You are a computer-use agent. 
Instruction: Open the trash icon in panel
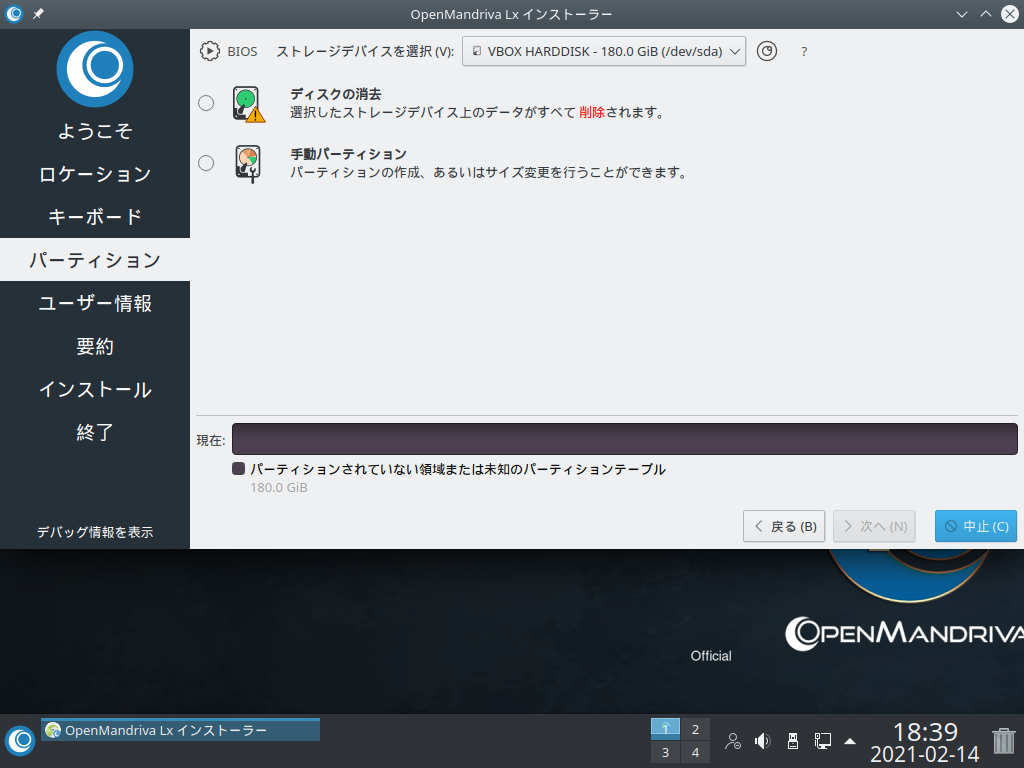[x=1004, y=741]
